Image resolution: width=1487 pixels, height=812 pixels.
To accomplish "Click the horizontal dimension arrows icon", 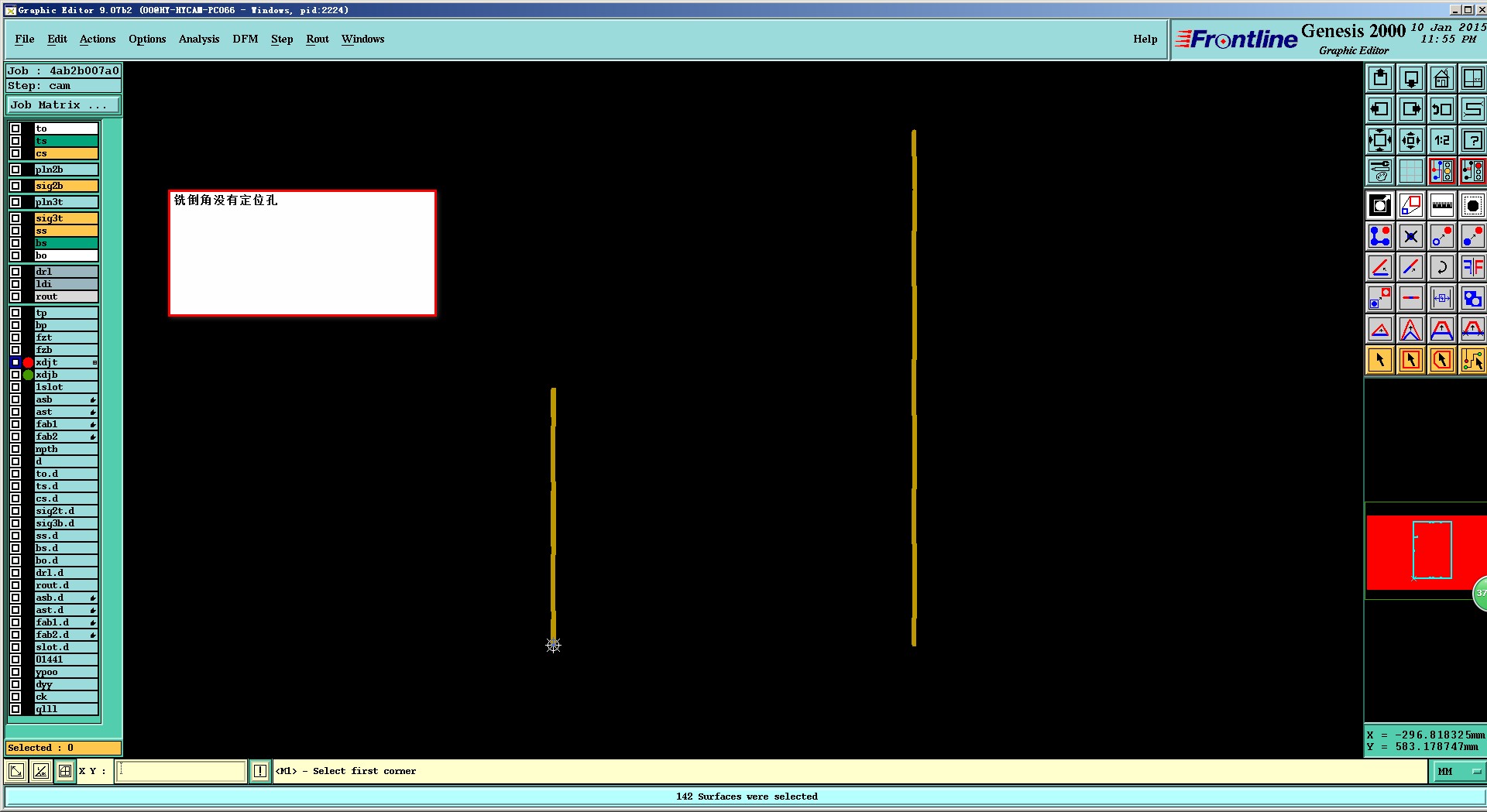I will point(1442,298).
